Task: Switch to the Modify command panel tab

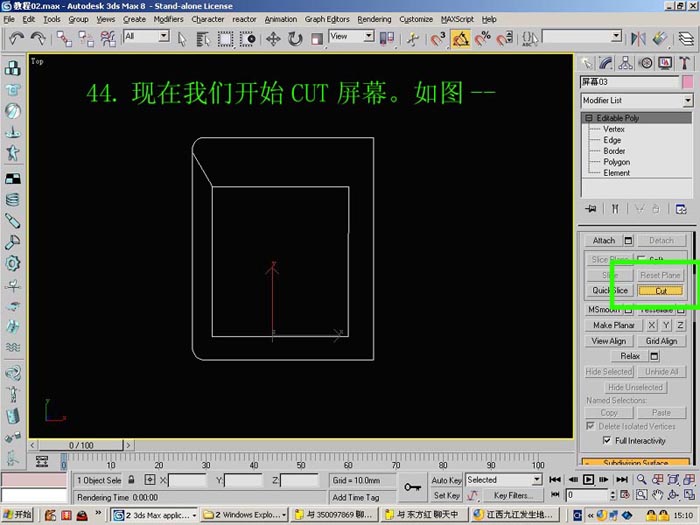Action: [x=606, y=63]
